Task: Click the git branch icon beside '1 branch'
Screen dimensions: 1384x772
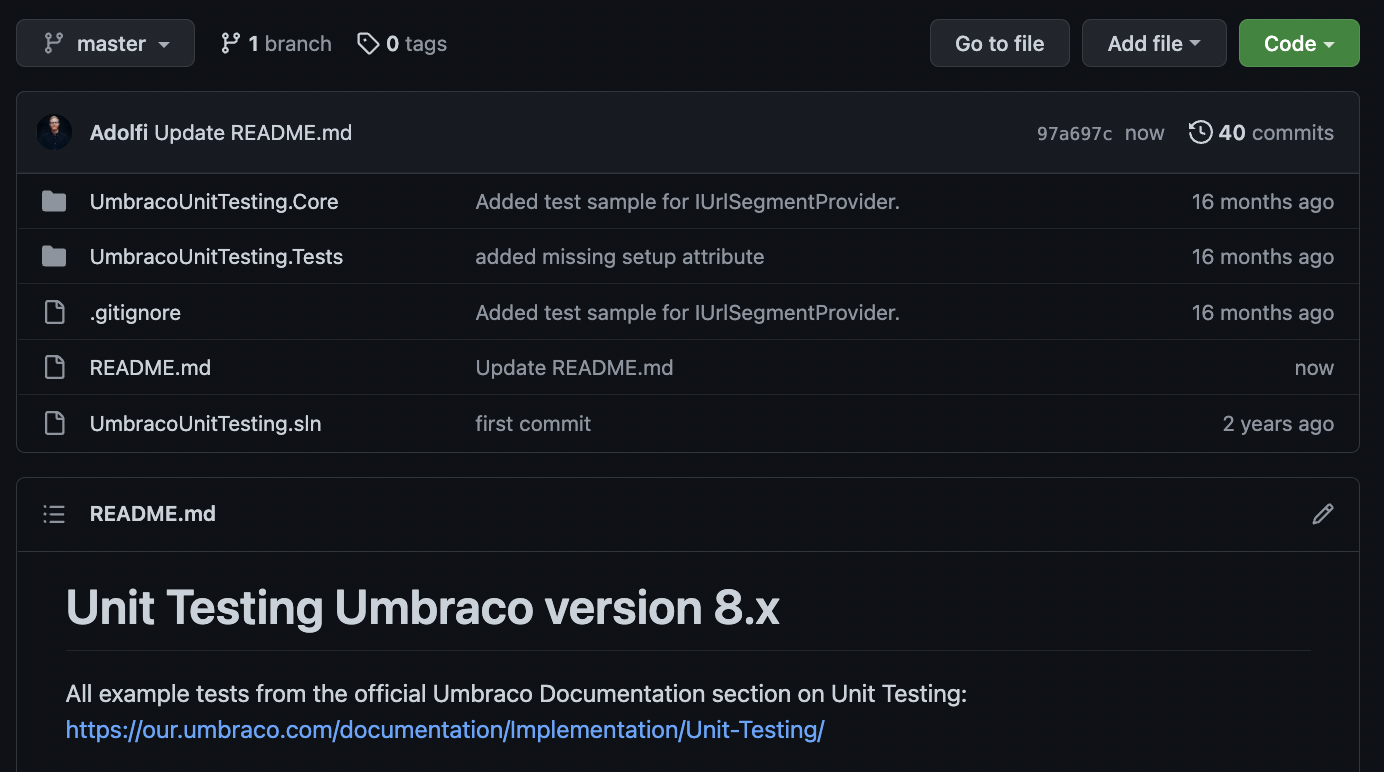Action: tap(231, 43)
